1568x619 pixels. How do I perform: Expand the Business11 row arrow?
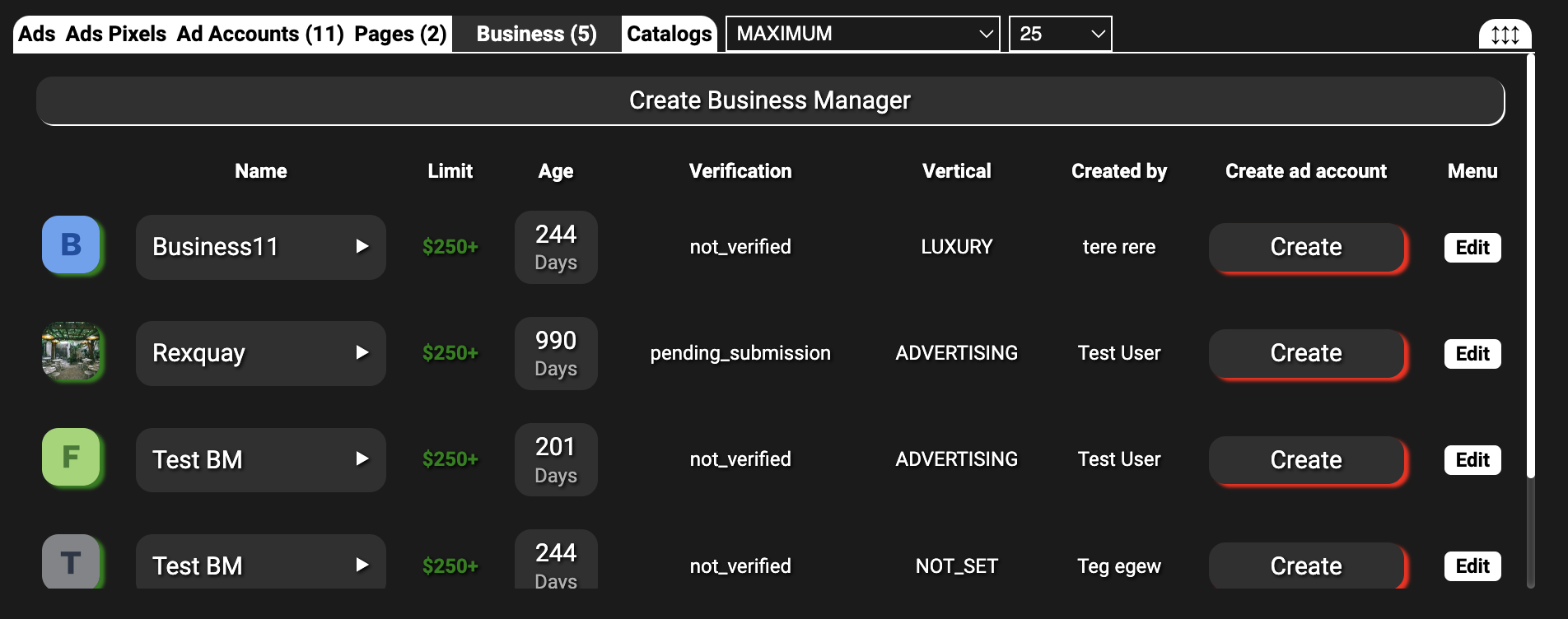[x=362, y=246]
